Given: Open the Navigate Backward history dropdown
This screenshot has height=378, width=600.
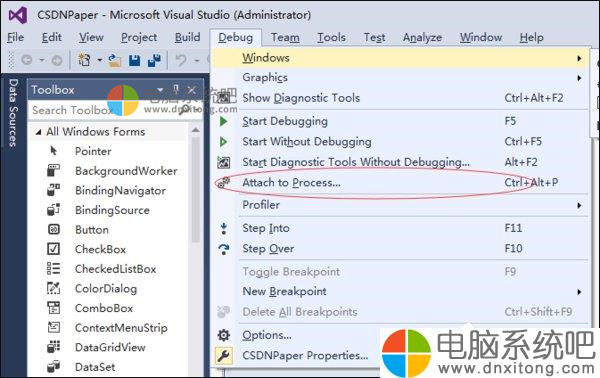Looking at the screenshot, I should pos(42,60).
